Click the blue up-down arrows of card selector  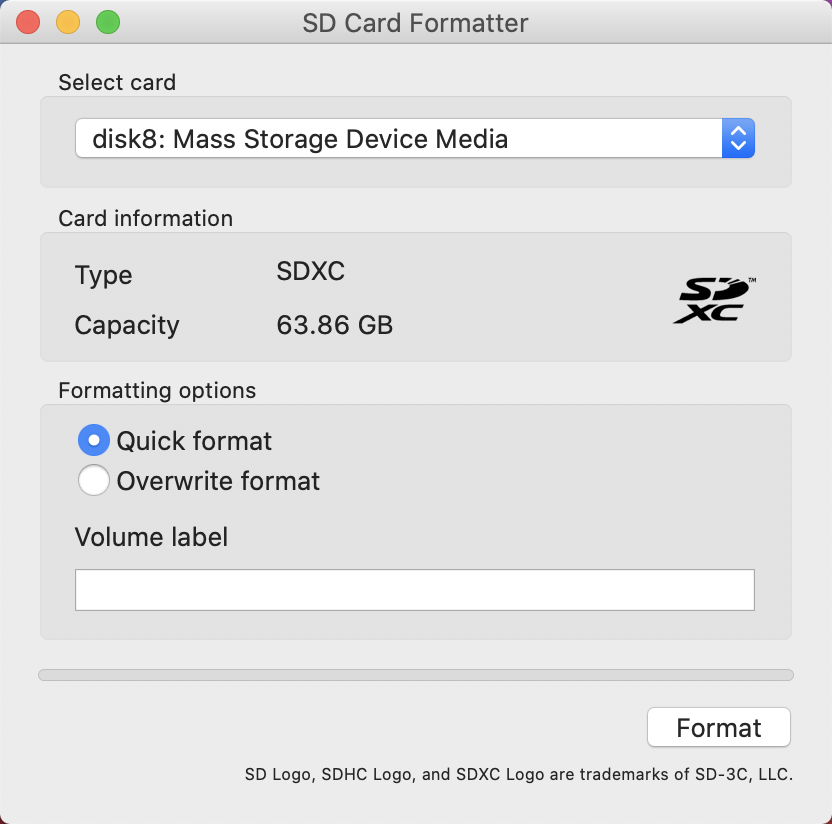(738, 138)
